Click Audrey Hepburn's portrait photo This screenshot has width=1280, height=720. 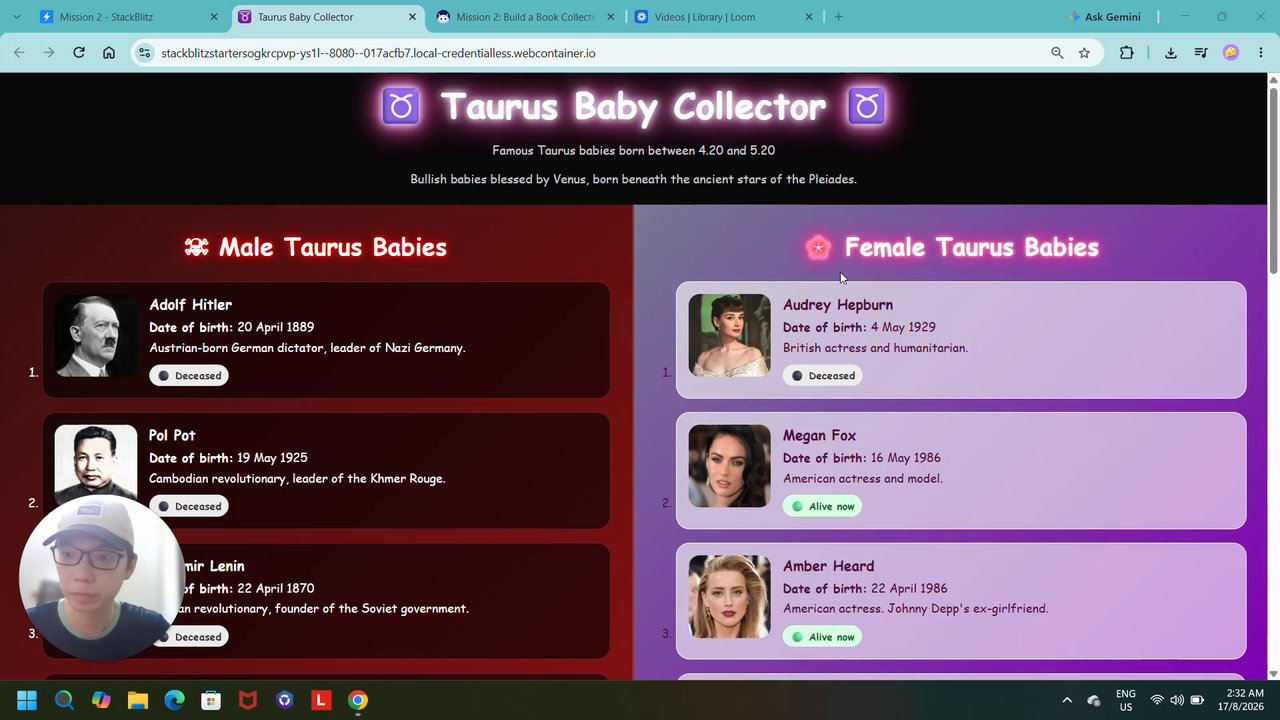tap(730, 335)
